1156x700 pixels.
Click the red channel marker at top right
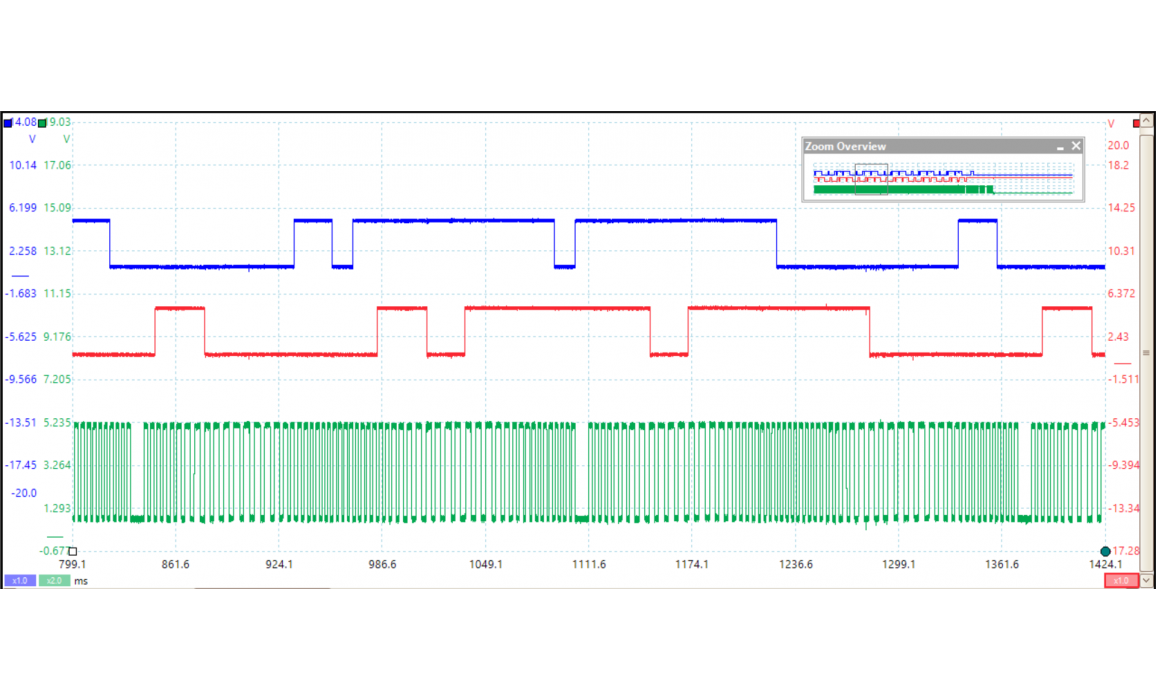[1136, 123]
